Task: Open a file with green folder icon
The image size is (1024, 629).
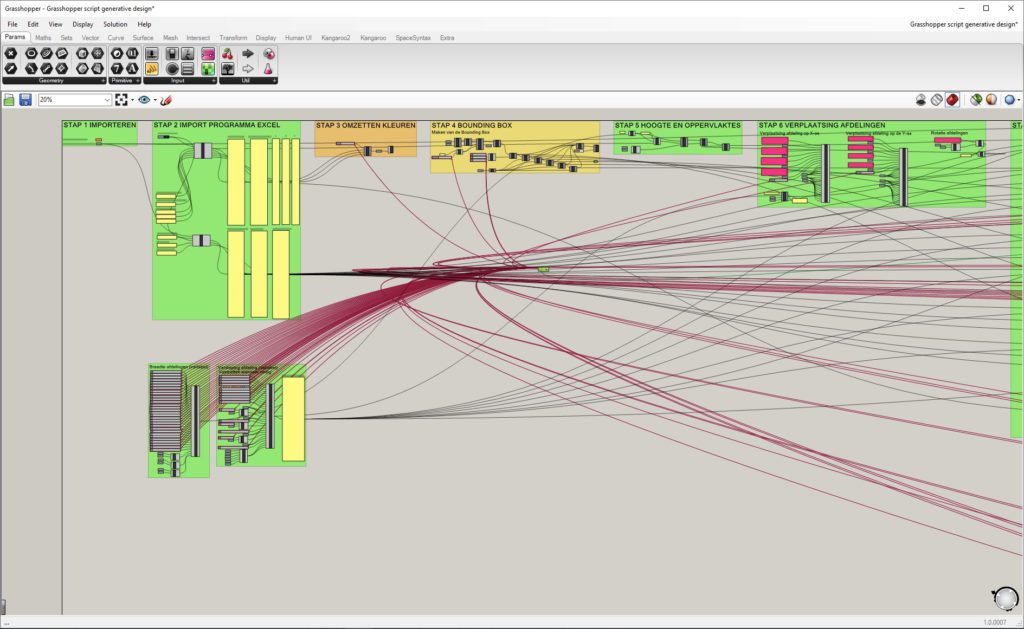Action: click(x=9, y=100)
